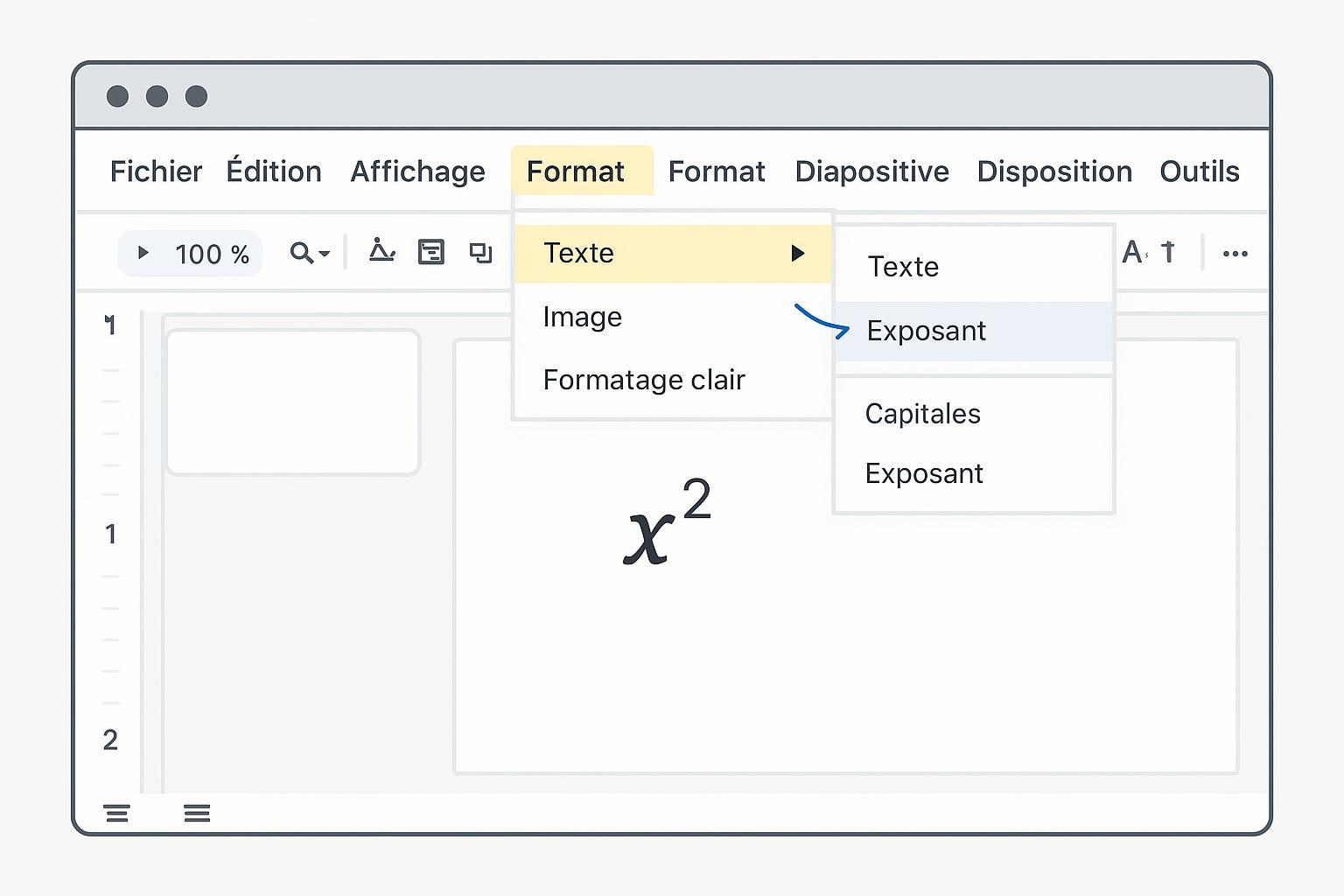This screenshot has height=896, width=1344.
Task: Open the 100 % zoom level control
Action: pyautogui.click(x=212, y=254)
